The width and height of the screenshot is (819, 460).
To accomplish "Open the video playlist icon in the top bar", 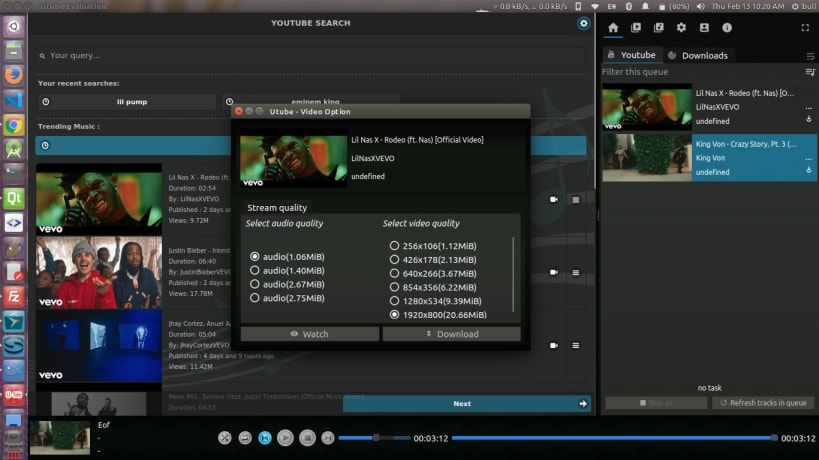I will (x=636, y=28).
